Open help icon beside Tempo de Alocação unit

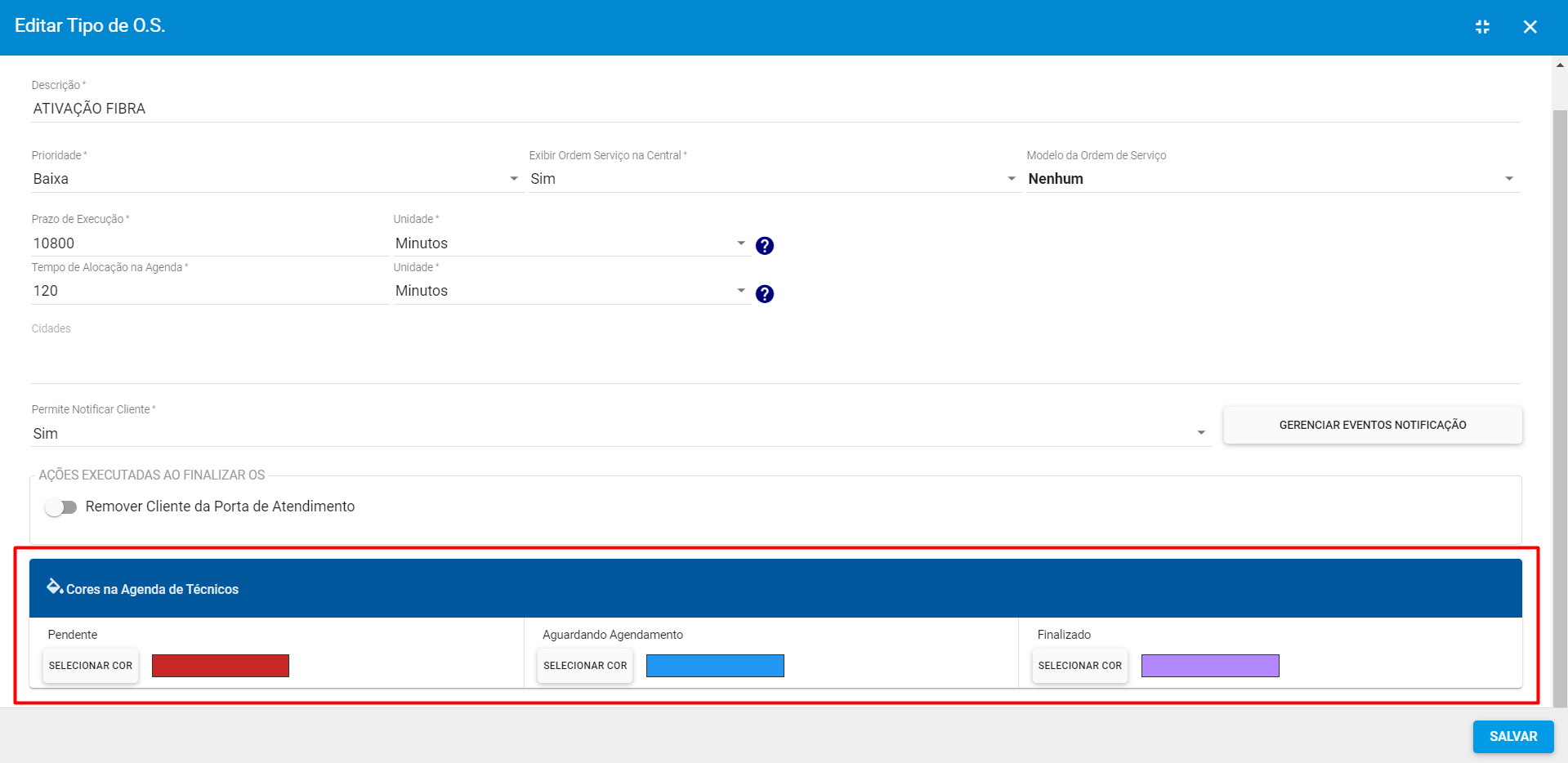[765, 293]
